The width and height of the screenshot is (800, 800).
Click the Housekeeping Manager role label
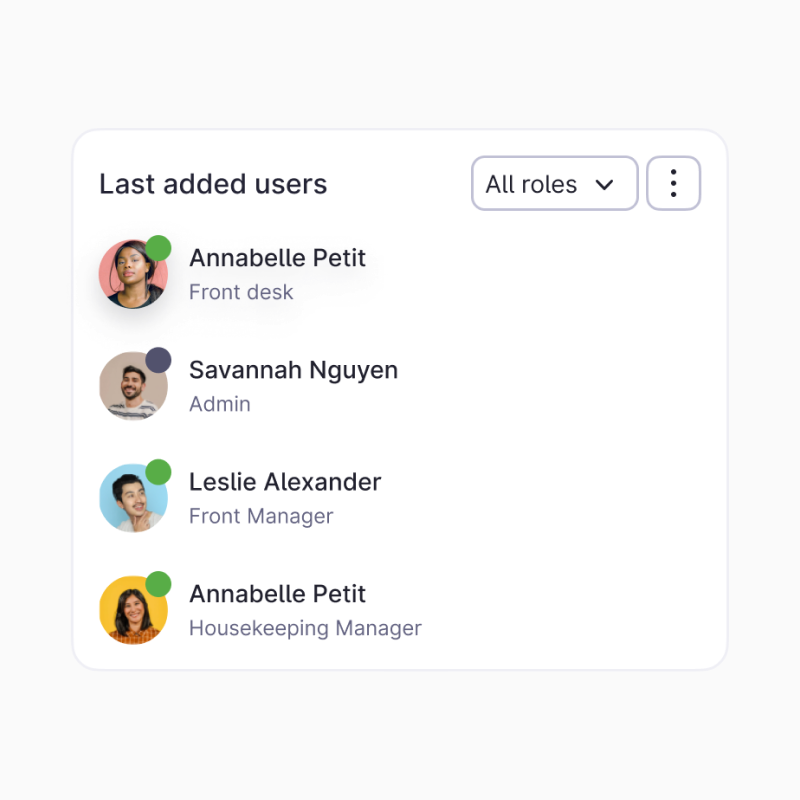pyautogui.click(x=305, y=629)
